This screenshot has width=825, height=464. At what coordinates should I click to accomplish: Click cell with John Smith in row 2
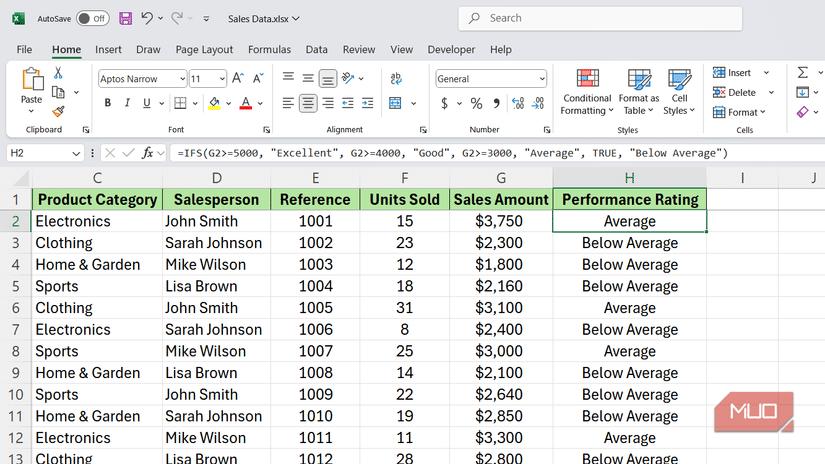click(x=217, y=221)
